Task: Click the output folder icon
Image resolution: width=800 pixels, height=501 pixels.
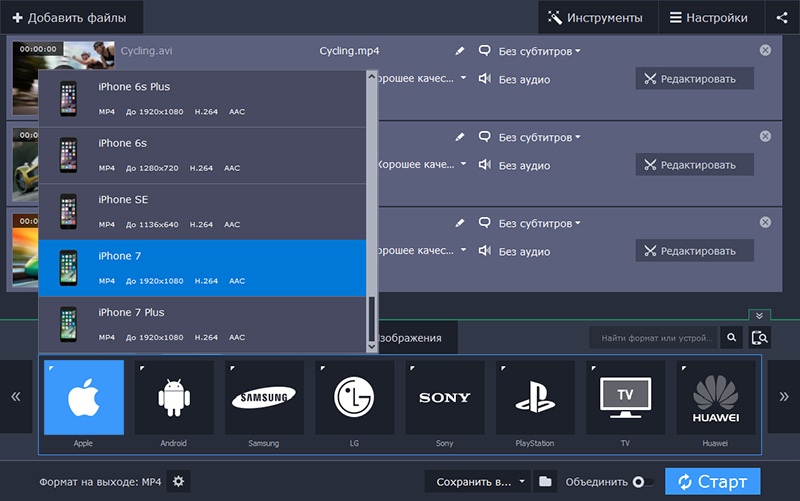Action: [545, 482]
